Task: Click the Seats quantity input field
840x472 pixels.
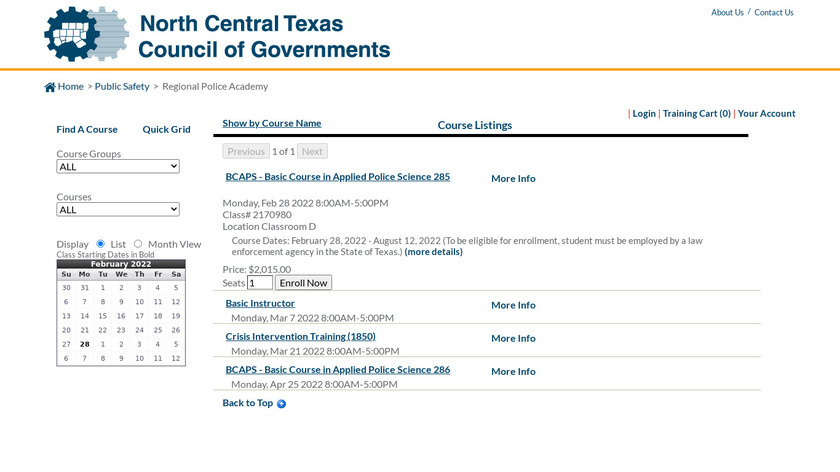Action: pyautogui.click(x=259, y=283)
